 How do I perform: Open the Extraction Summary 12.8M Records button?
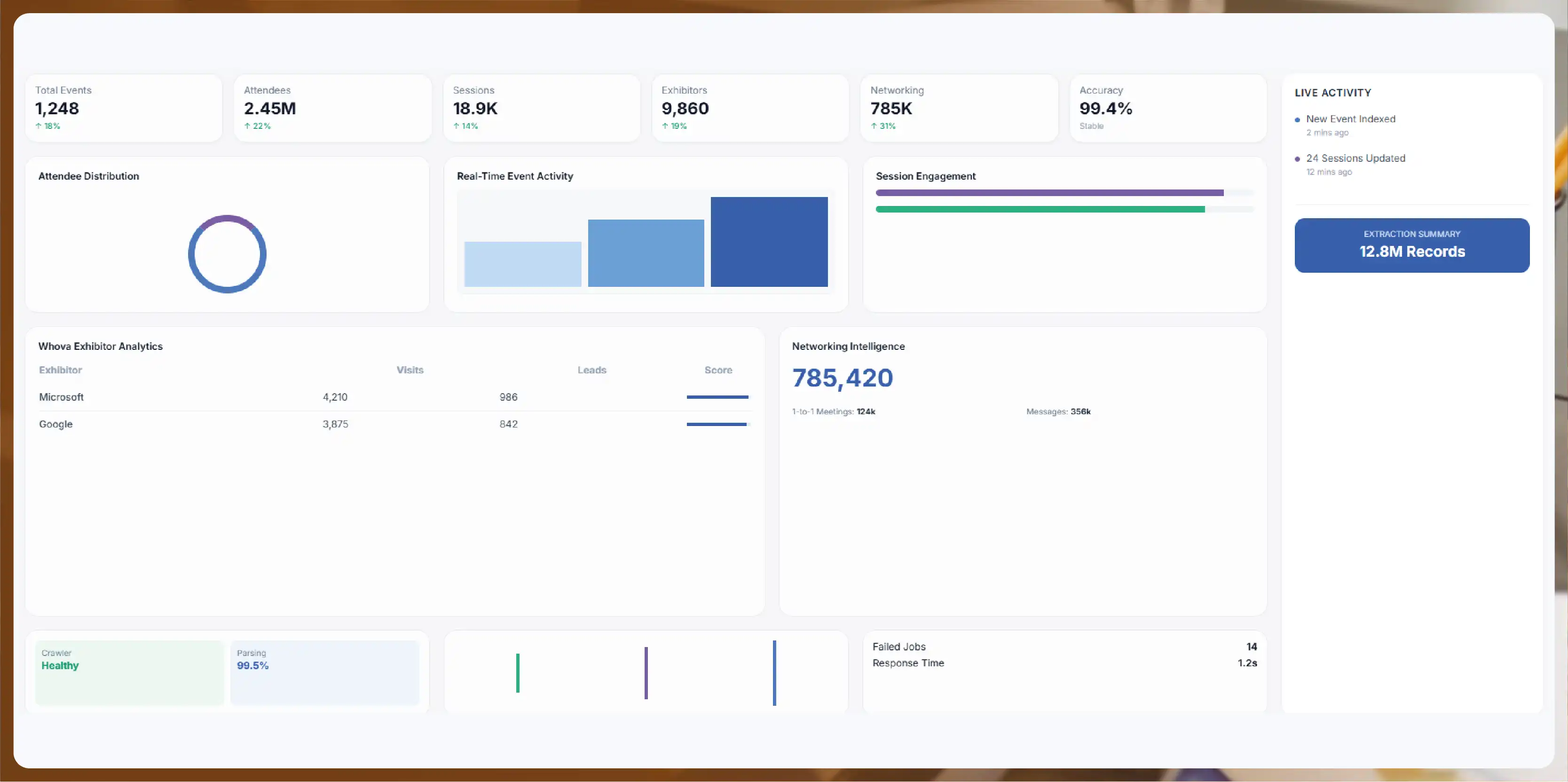[x=1411, y=245]
